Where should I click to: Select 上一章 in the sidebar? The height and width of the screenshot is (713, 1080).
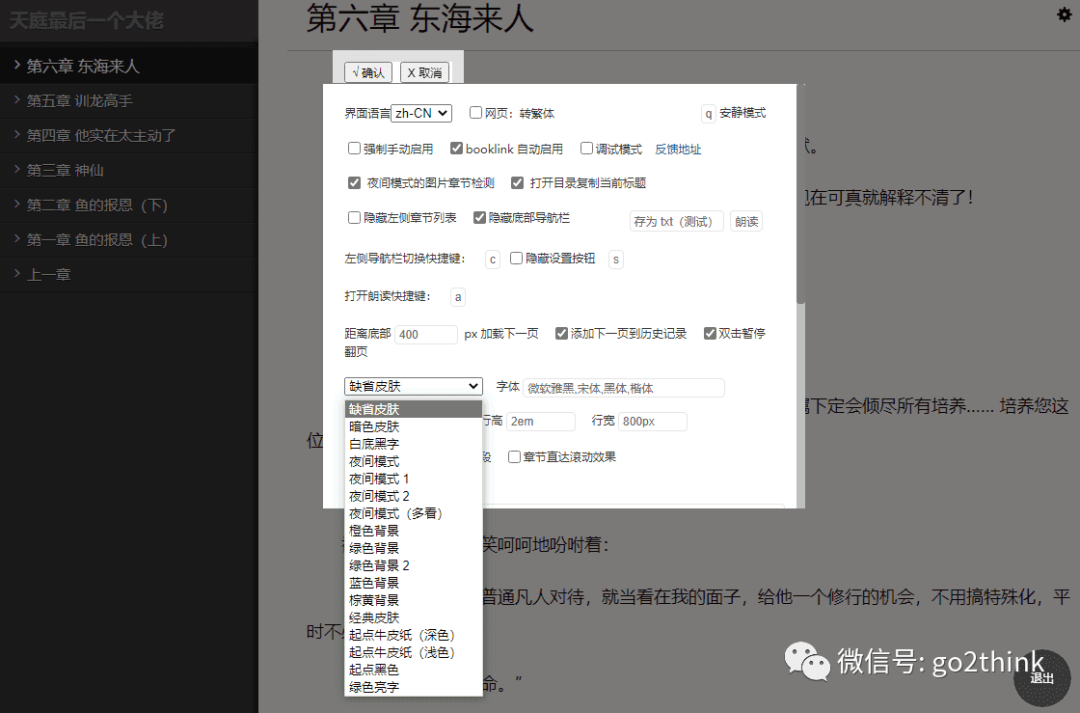click(x=50, y=273)
